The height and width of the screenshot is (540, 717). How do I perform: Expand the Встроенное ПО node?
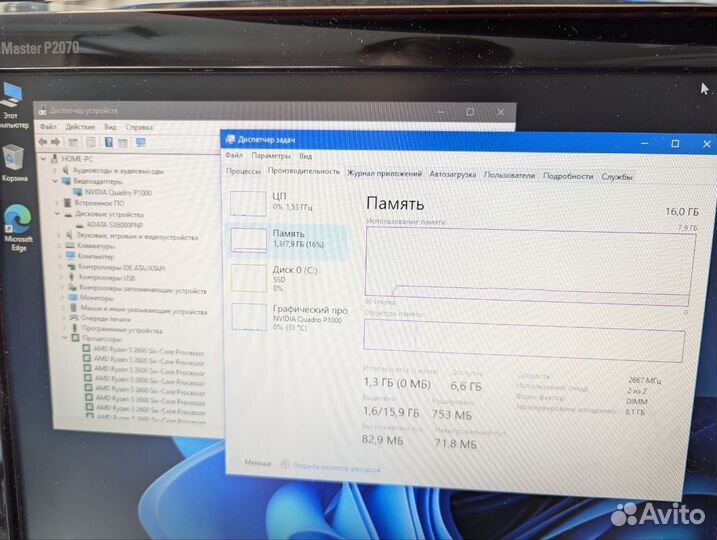click(x=57, y=203)
